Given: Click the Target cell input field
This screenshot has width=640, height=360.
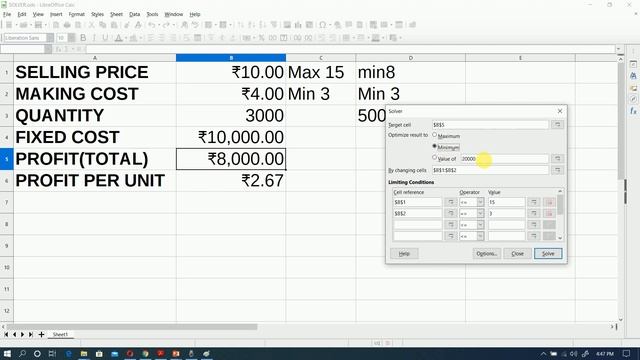Looking at the screenshot, I should pyautogui.click(x=490, y=124).
